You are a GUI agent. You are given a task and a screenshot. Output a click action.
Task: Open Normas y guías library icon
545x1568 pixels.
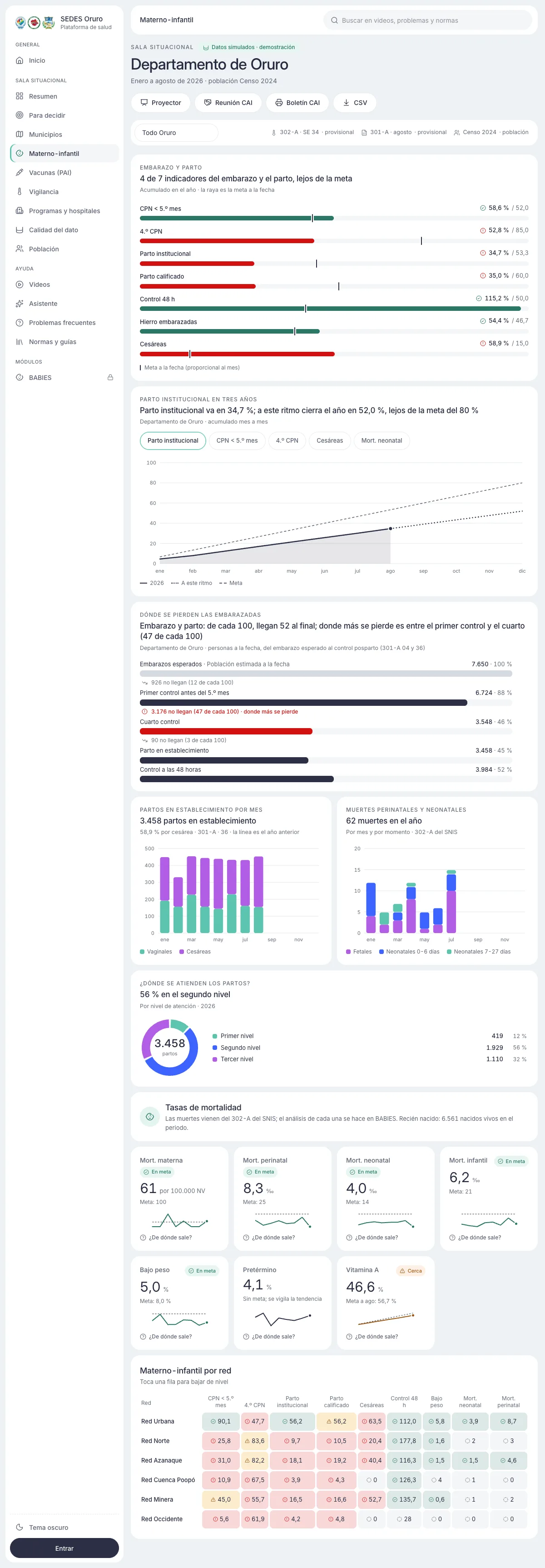coord(20,342)
